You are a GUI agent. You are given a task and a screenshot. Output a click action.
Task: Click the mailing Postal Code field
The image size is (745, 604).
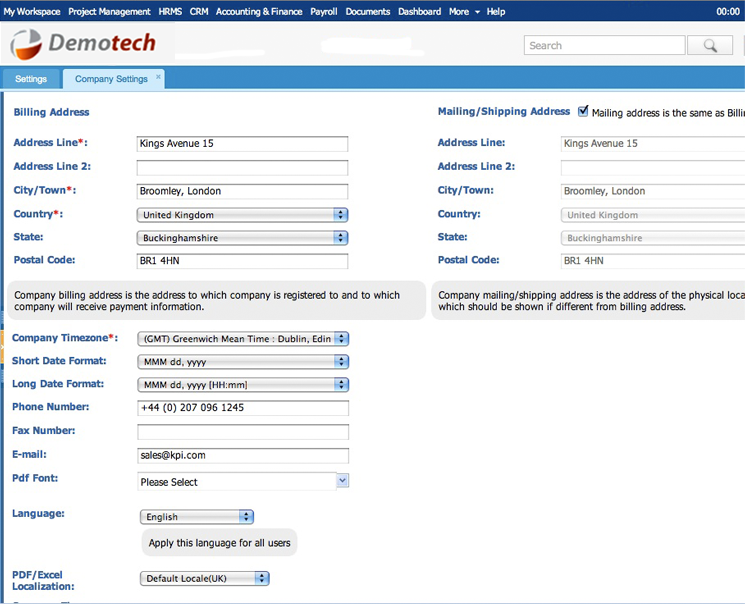(653, 261)
